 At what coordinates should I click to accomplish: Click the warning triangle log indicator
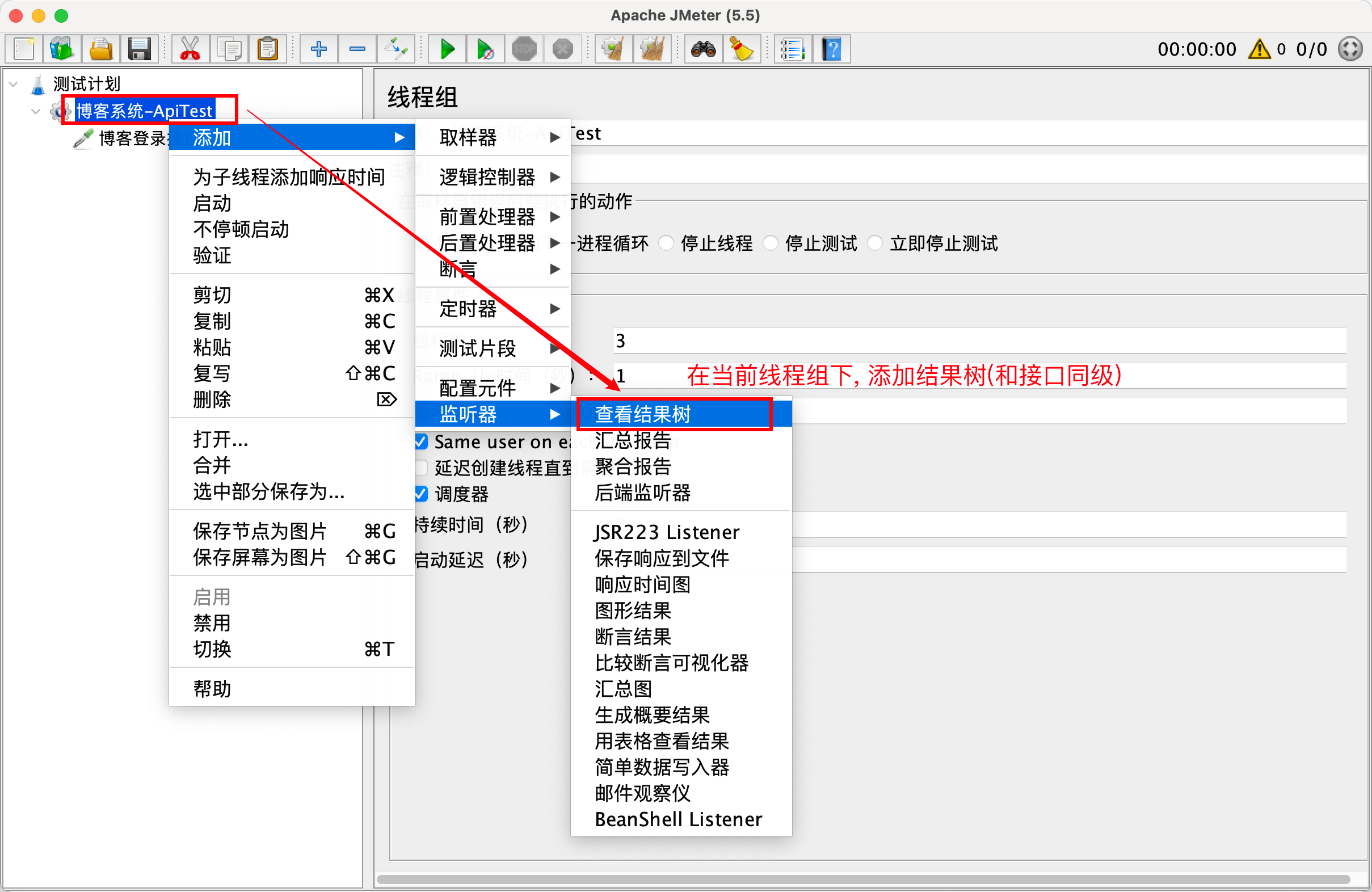tap(1259, 49)
